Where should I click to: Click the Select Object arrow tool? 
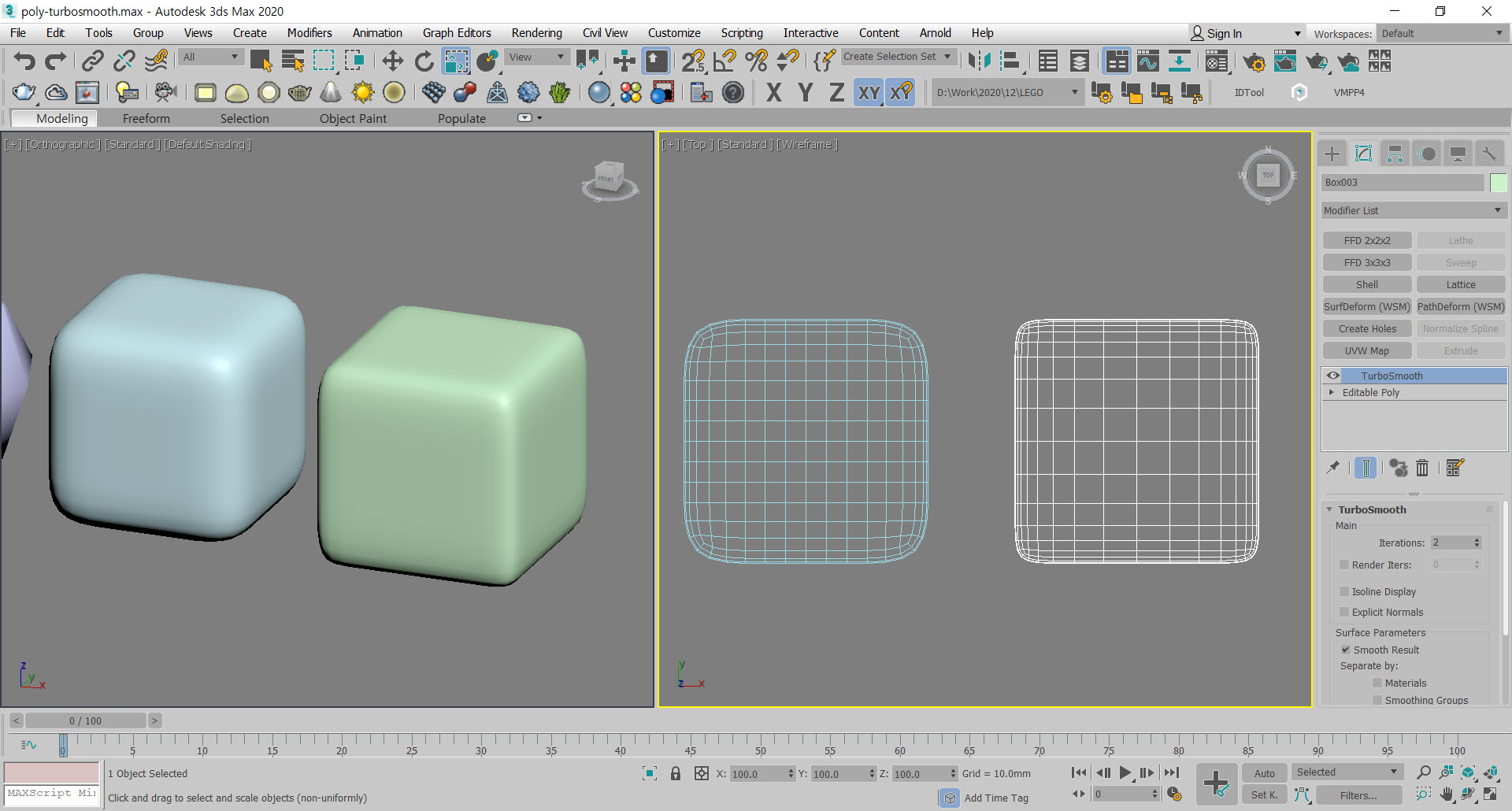tap(261, 61)
